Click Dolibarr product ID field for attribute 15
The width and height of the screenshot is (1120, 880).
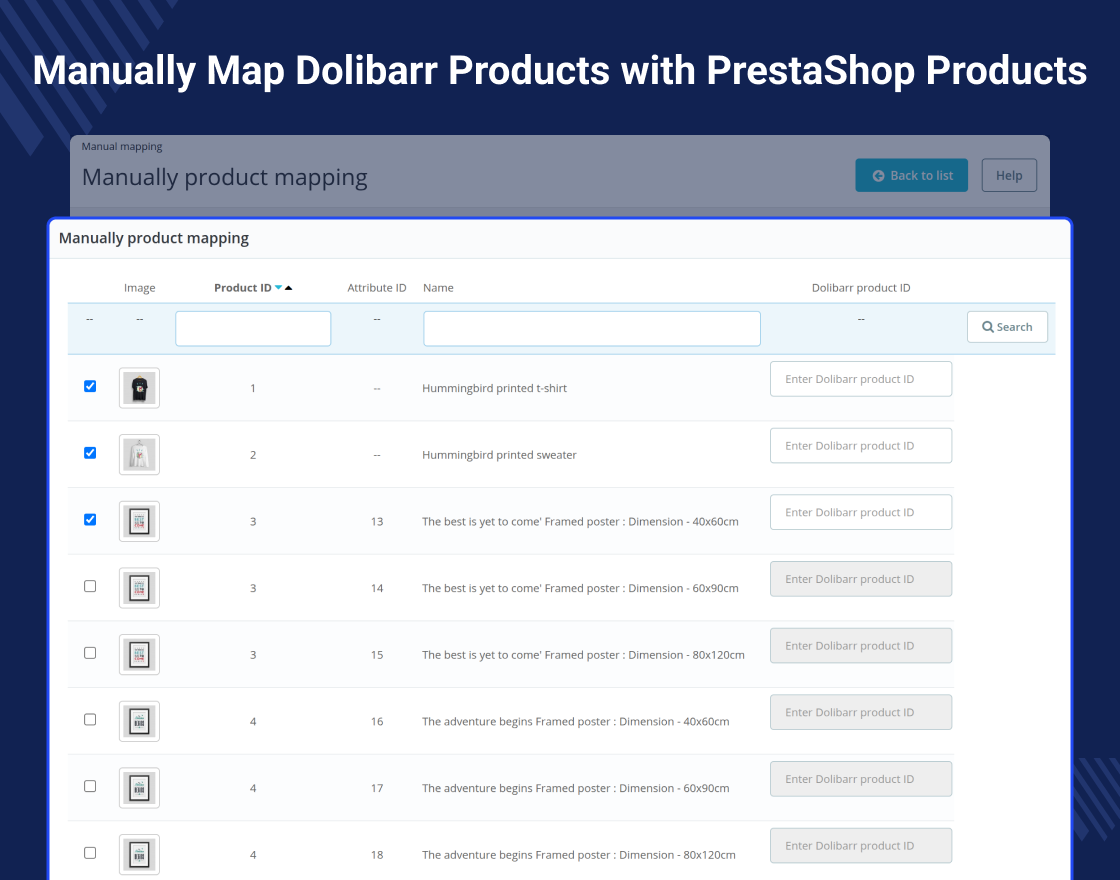(x=861, y=646)
